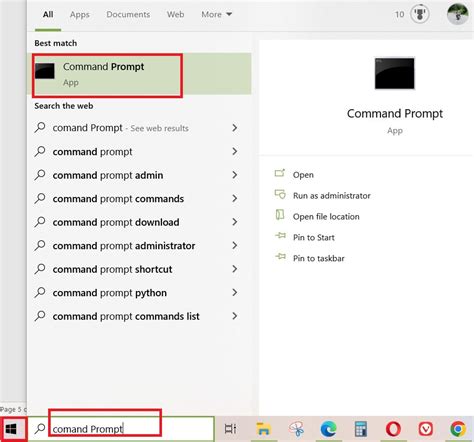Launch Opera browser from the taskbar
This screenshot has width=474, height=442.
(x=393, y=429)
